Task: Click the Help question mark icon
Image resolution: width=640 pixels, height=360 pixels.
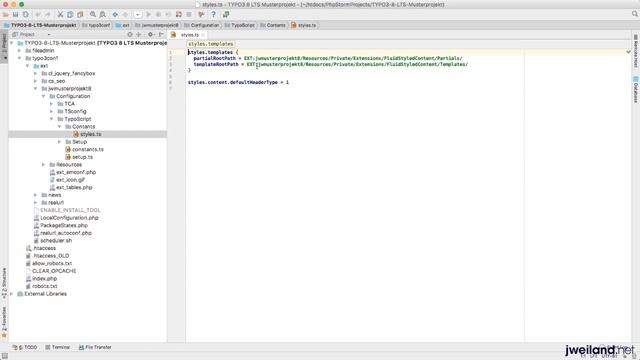Action: 213,14
